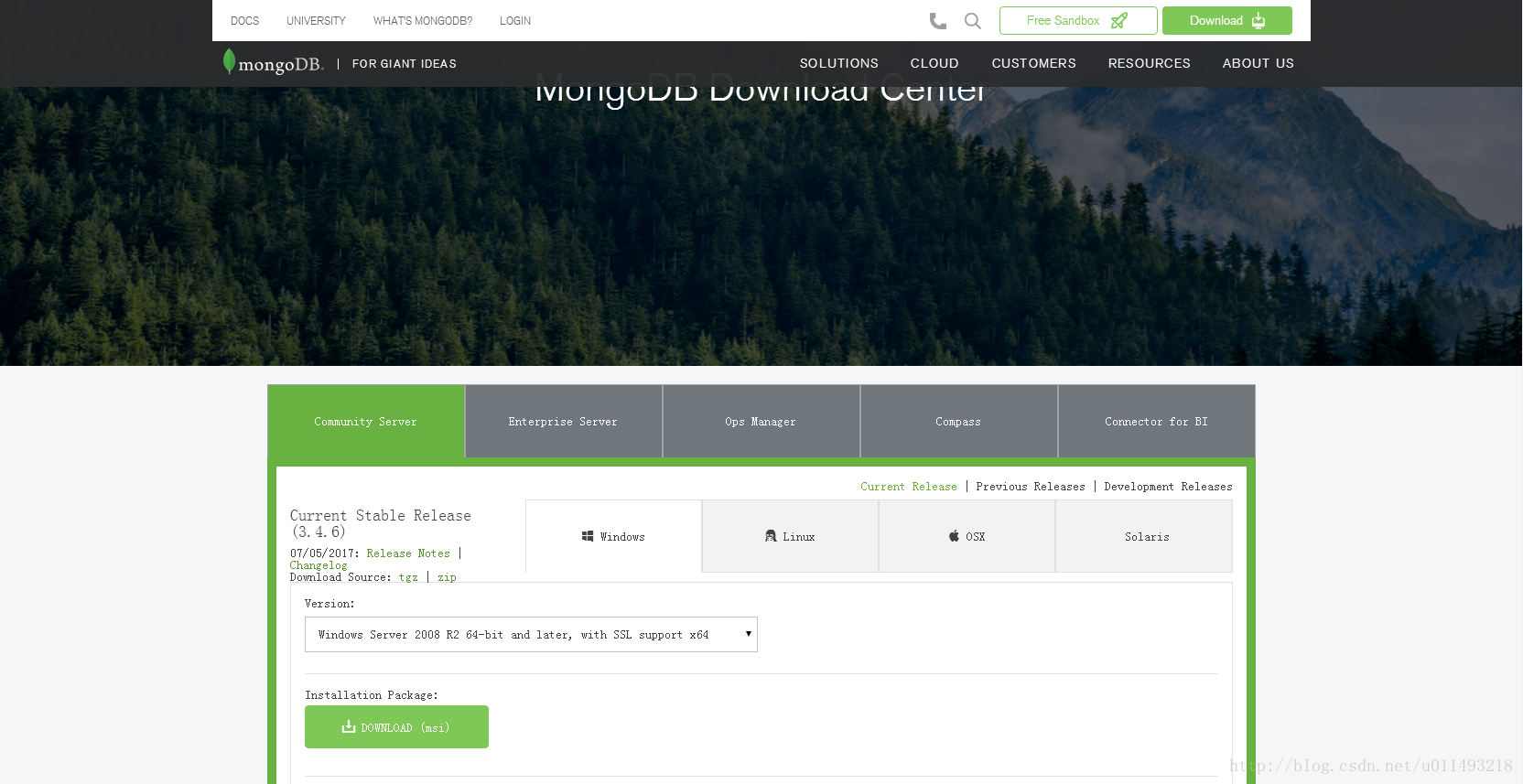Open the Previous Releases link
The width and height of the screenshot is (1523, 784).
coord(1031,487)
